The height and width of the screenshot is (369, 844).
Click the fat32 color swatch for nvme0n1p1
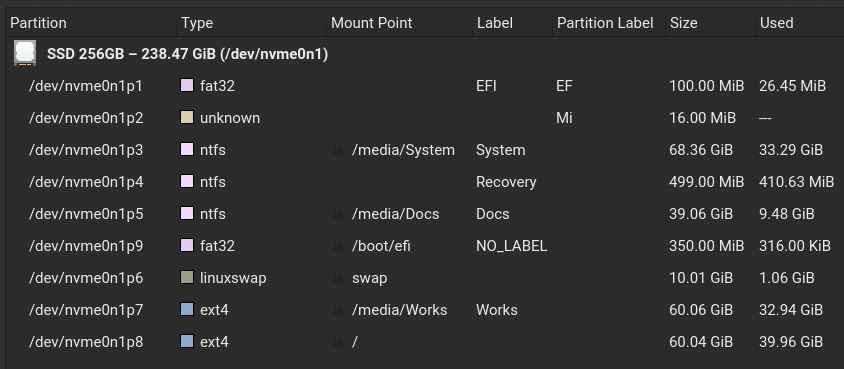pos(187,86)
